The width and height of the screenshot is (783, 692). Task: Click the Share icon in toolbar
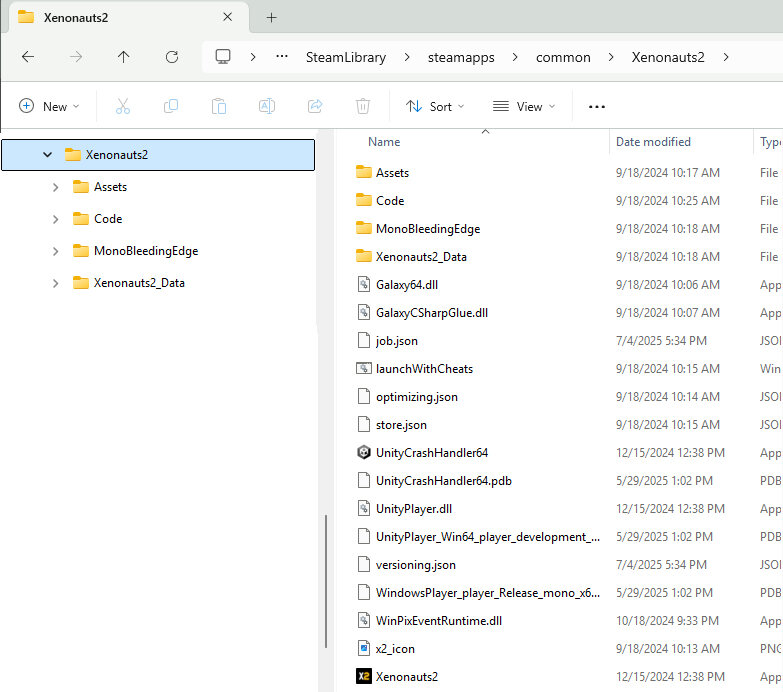(x=315, y=106)
